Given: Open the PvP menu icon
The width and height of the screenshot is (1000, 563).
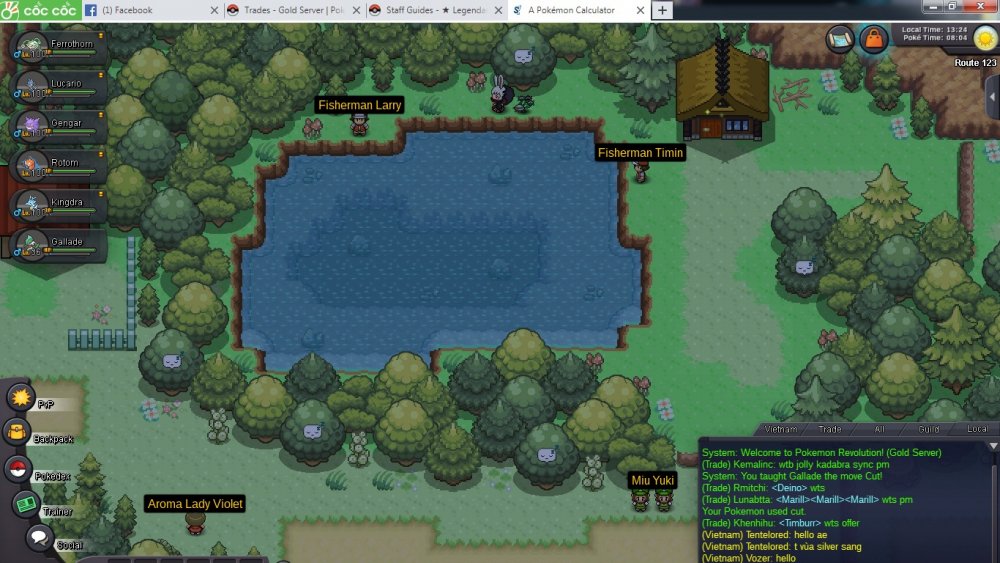Looking at the screenshot, I should click(20, 396).
